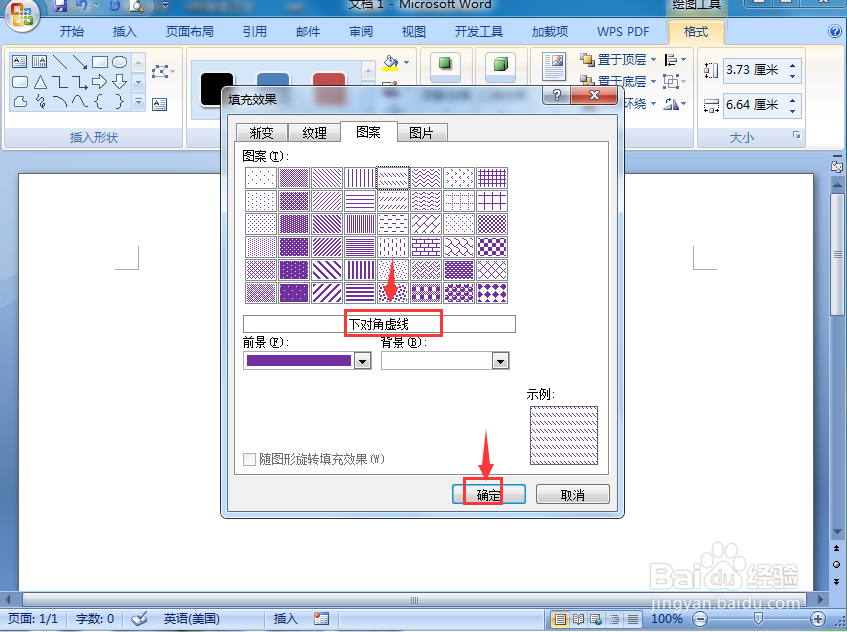Click the zoom slider handle
The width and height of the screenshot is (847, 632).
(758, 619)
